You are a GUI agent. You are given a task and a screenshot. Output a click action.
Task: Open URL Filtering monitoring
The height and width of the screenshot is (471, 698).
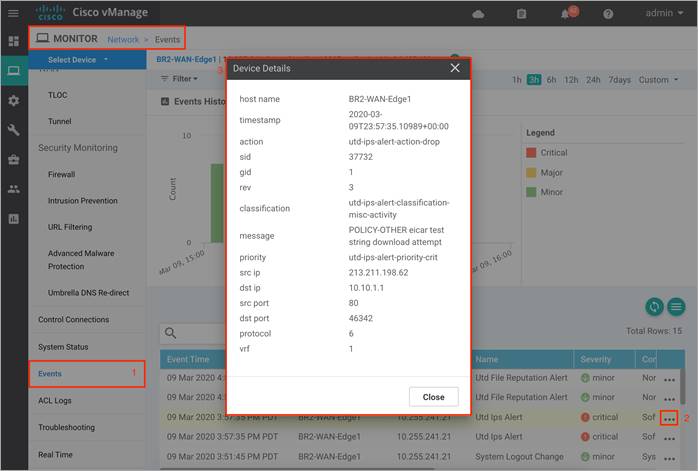[x=70, y=227]
